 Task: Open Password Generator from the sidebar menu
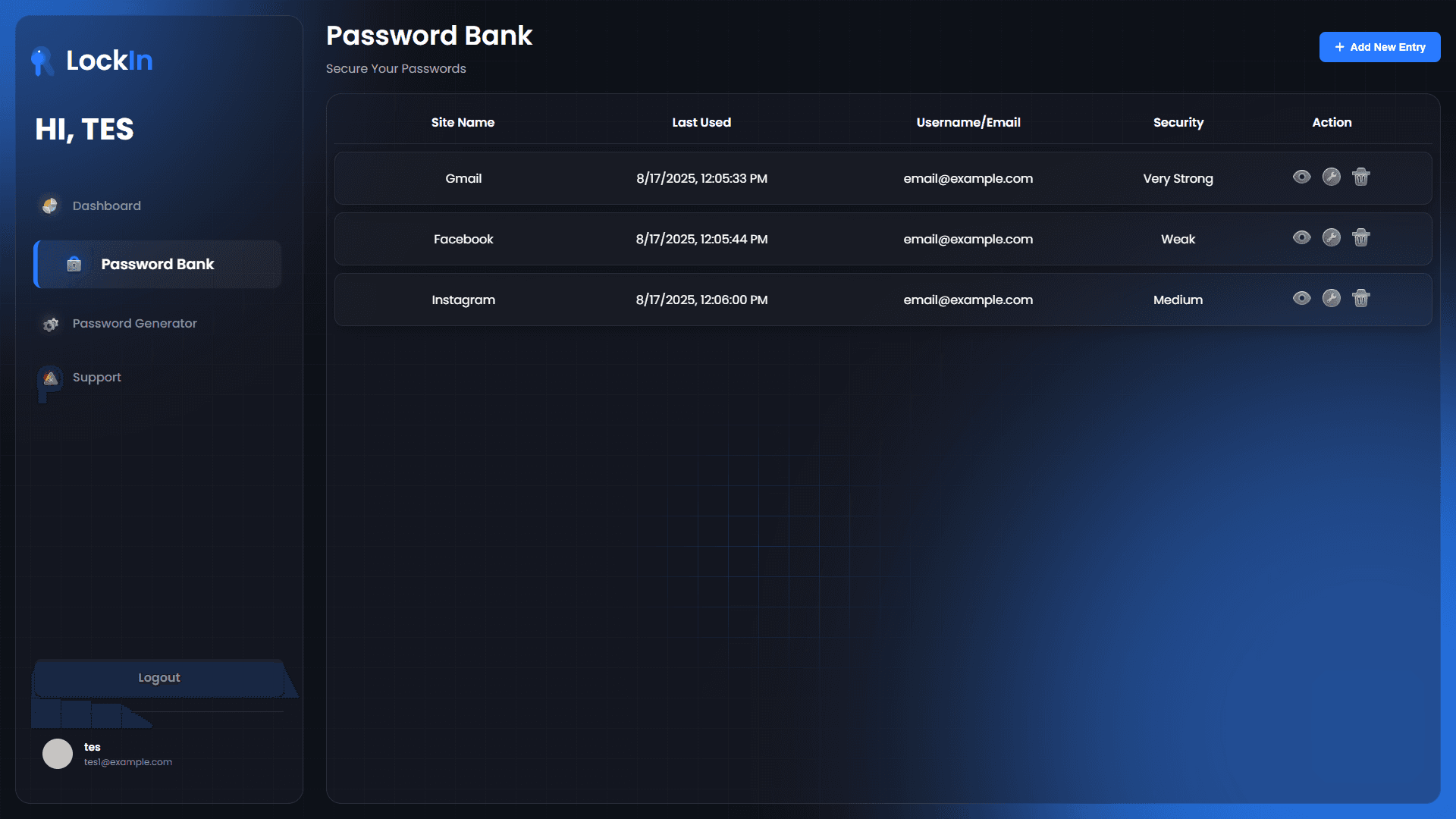(133, 324)
